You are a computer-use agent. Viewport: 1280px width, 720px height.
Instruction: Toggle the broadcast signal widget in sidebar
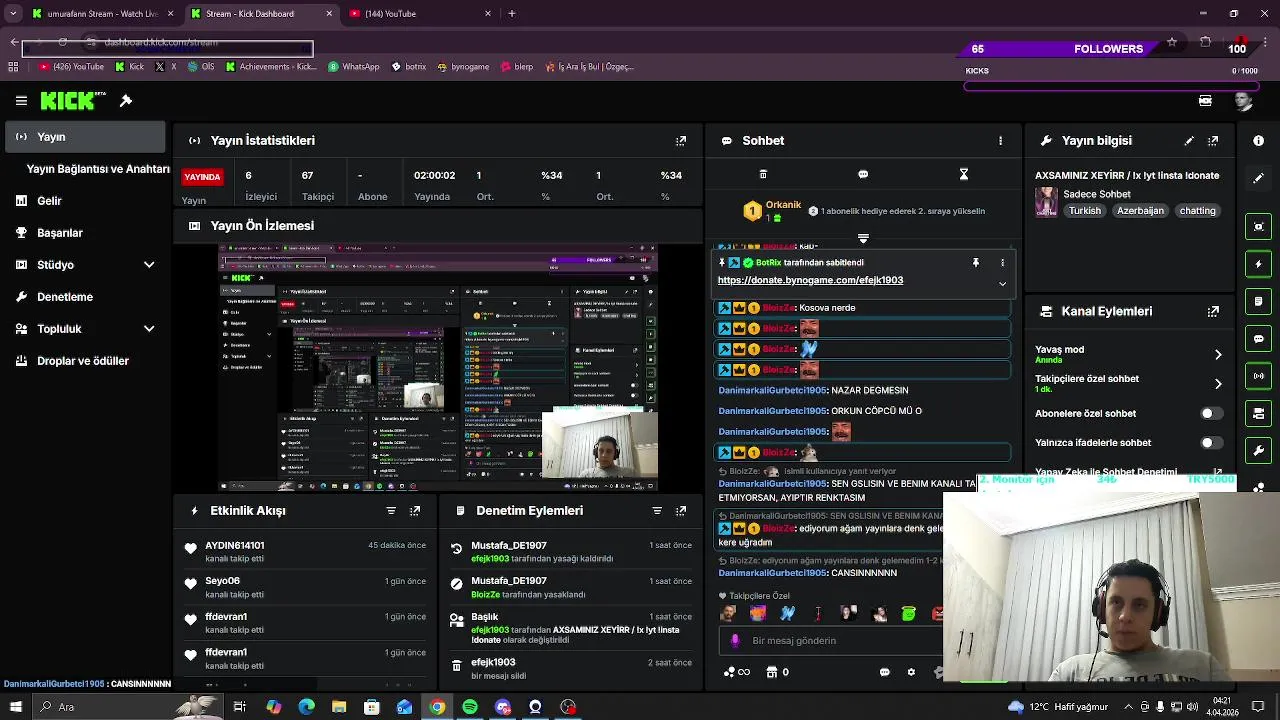[x=1259, y=376]
